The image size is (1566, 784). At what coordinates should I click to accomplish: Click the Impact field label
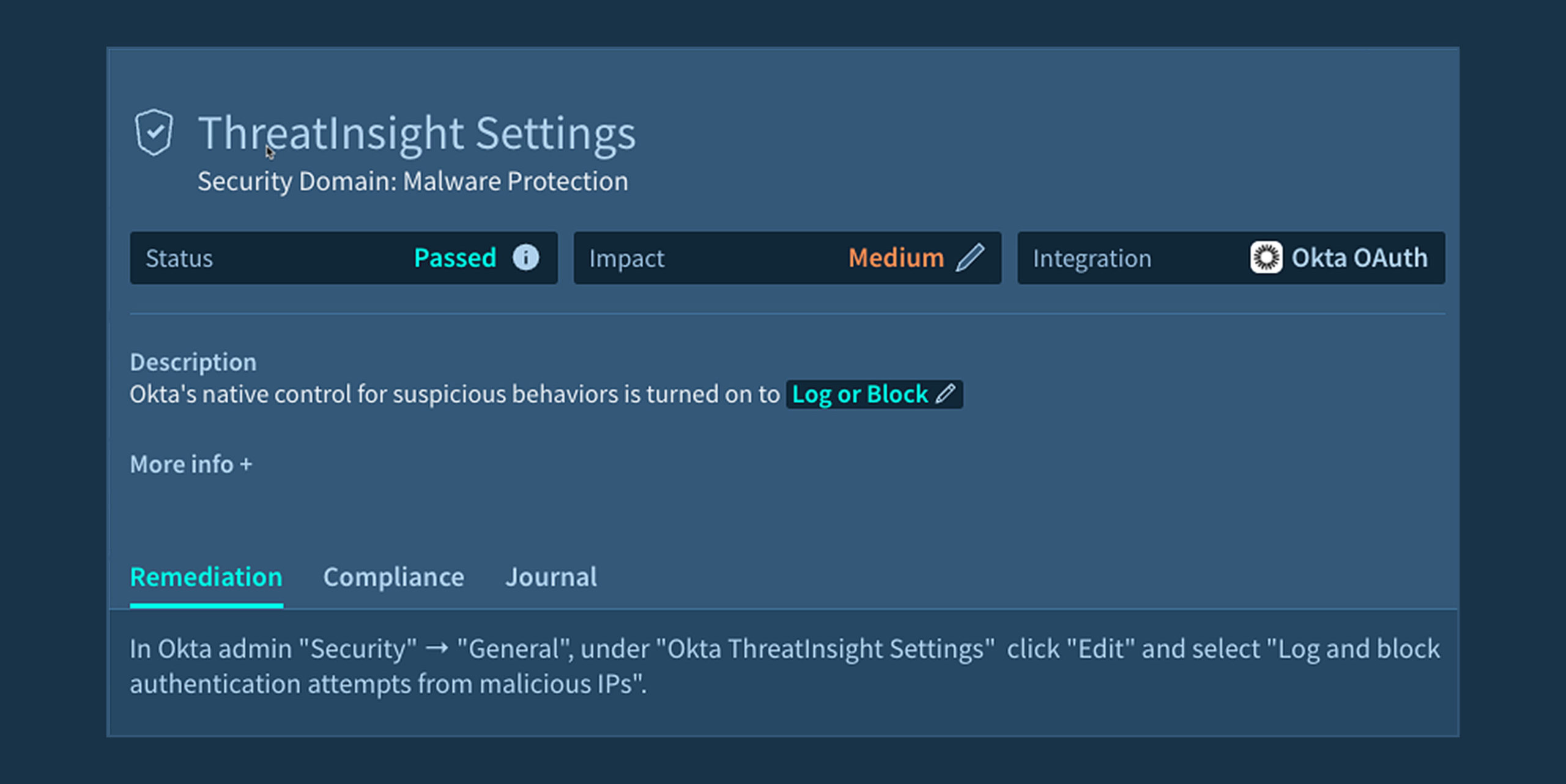click(626, 258)
